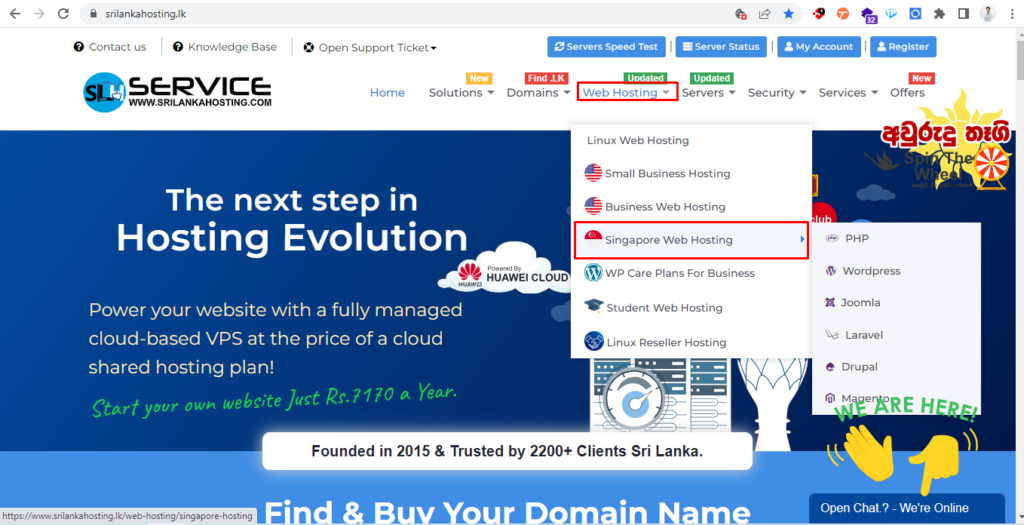The image size is (1024, 525).
Task: Expand the Domains dropdown menu
Action: [539, 93]
